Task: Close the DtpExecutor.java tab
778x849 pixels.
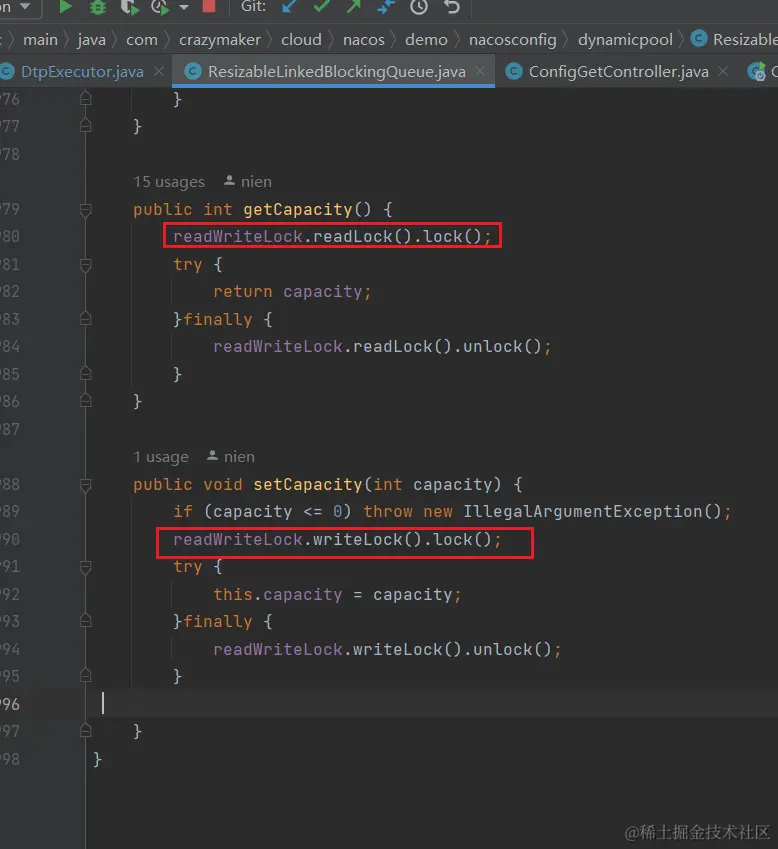Action: [x=159, y=71]
